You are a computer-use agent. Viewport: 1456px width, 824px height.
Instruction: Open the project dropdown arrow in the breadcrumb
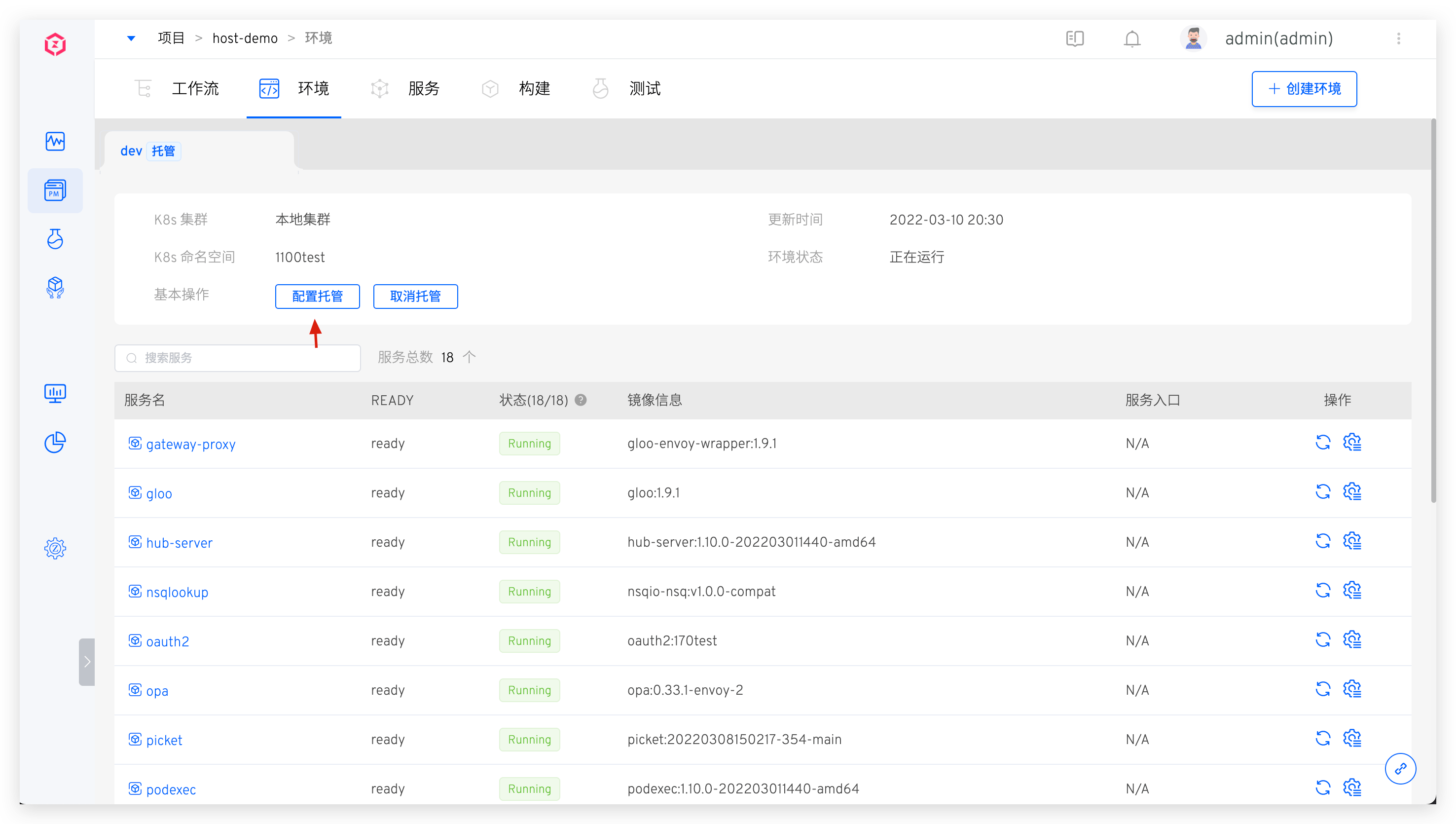pos(131,38)
